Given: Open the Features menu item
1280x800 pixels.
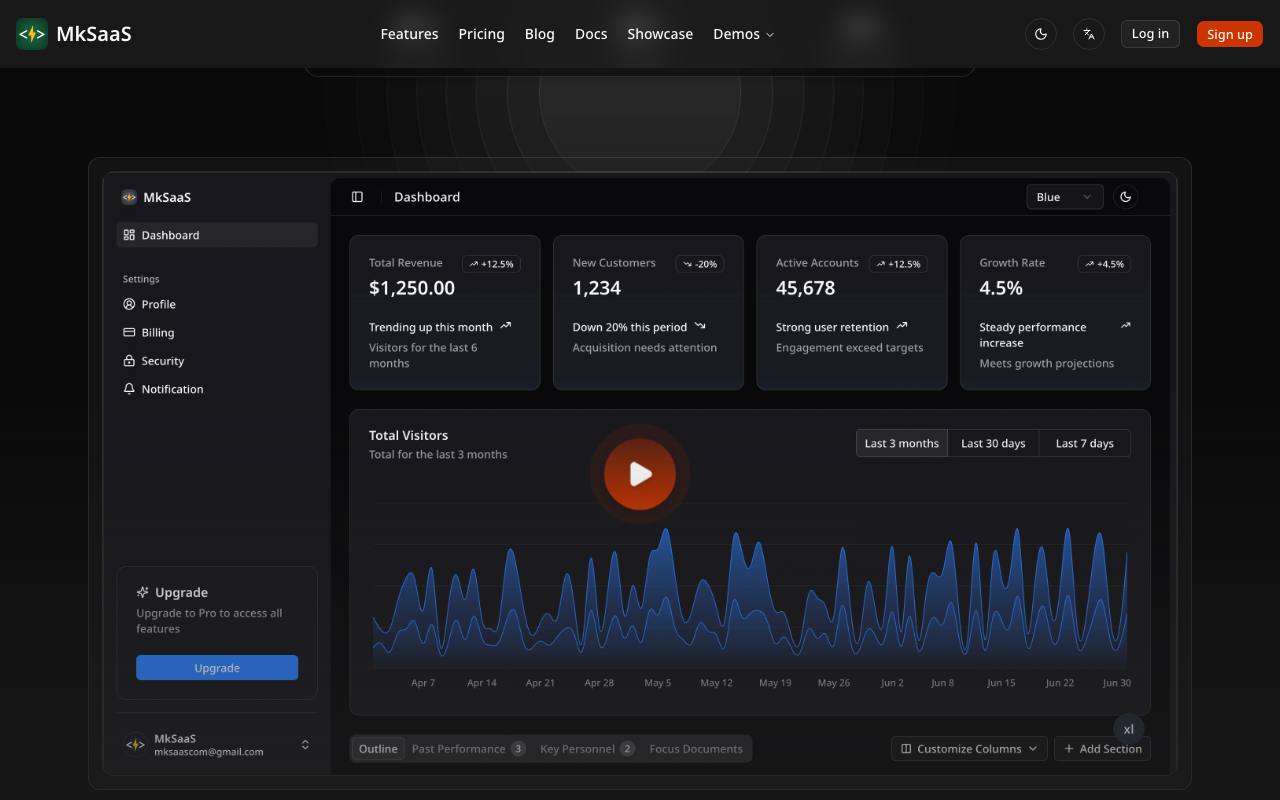Looking at the screenshot, I should tap(409, 34).
